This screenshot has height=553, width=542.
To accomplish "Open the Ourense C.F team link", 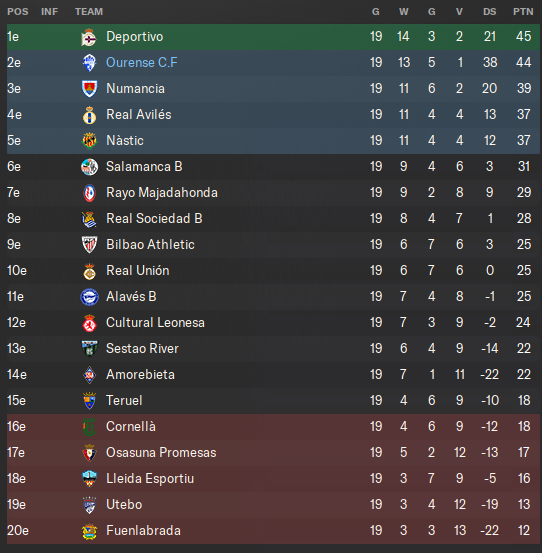I will point(142,62).
